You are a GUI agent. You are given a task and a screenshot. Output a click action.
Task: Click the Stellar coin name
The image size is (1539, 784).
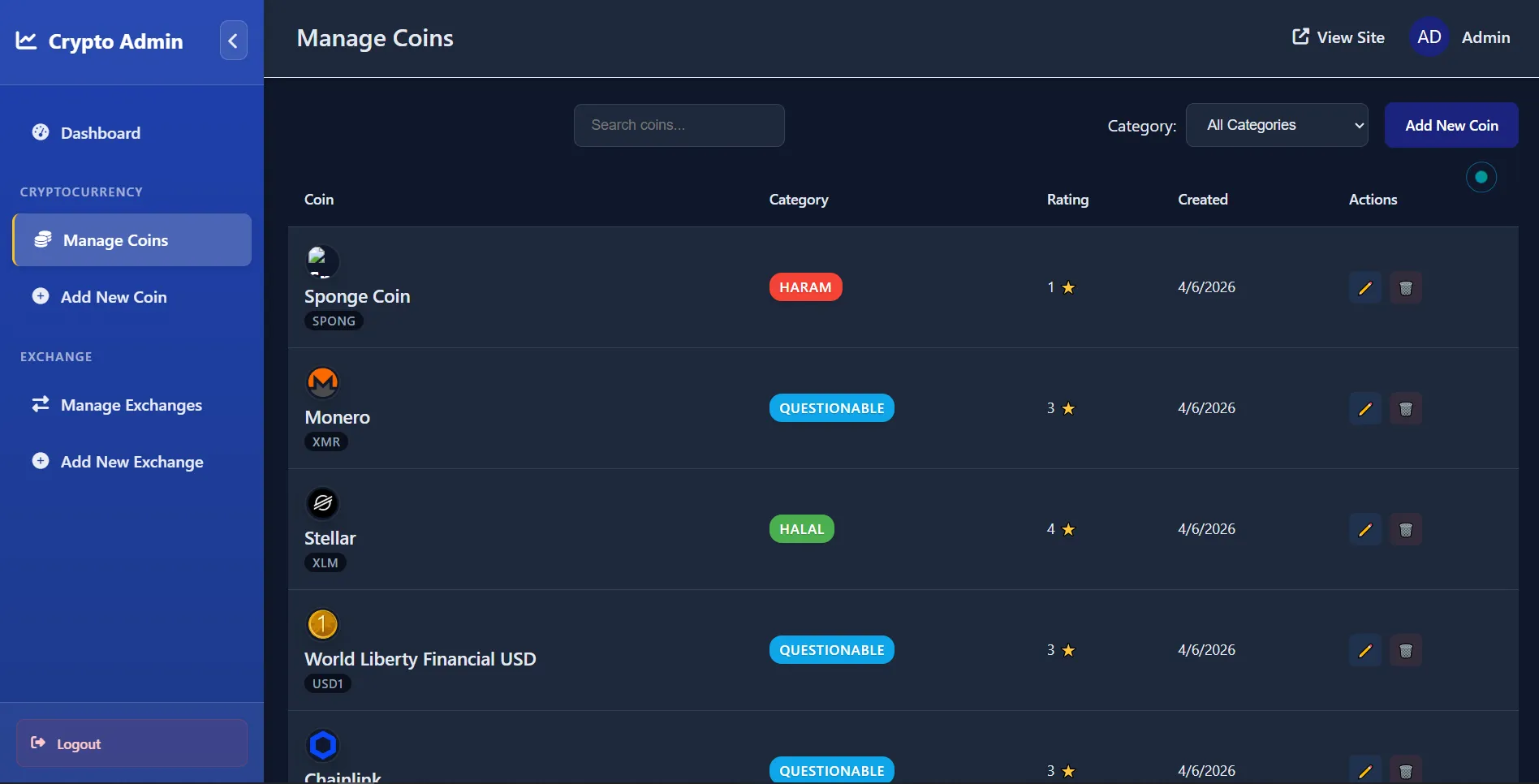(330, 539)
